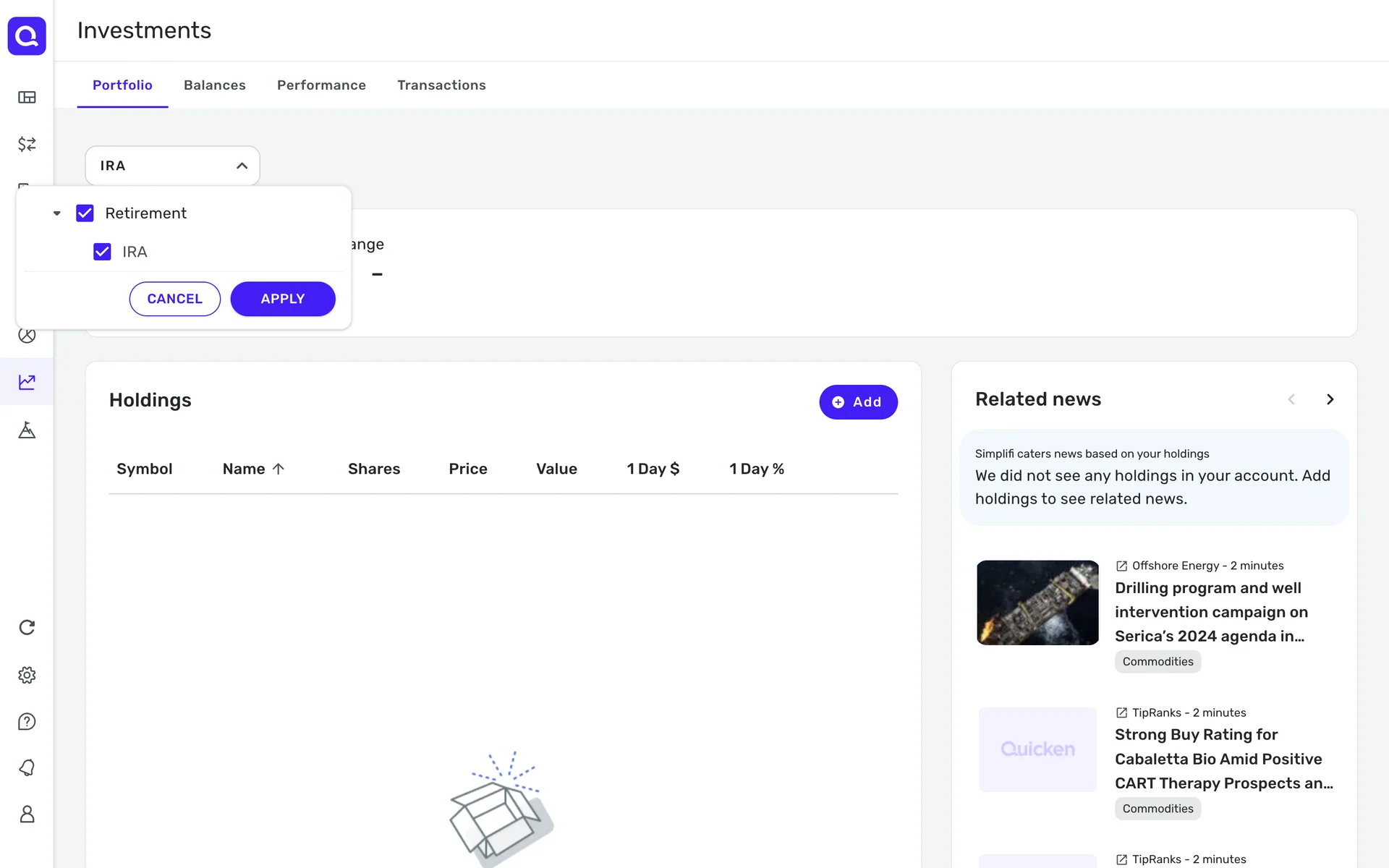Uncheck the IRA account checkbox
Image resolution: width=1389 pixels, height=868 pixels.
click(102, 252)
